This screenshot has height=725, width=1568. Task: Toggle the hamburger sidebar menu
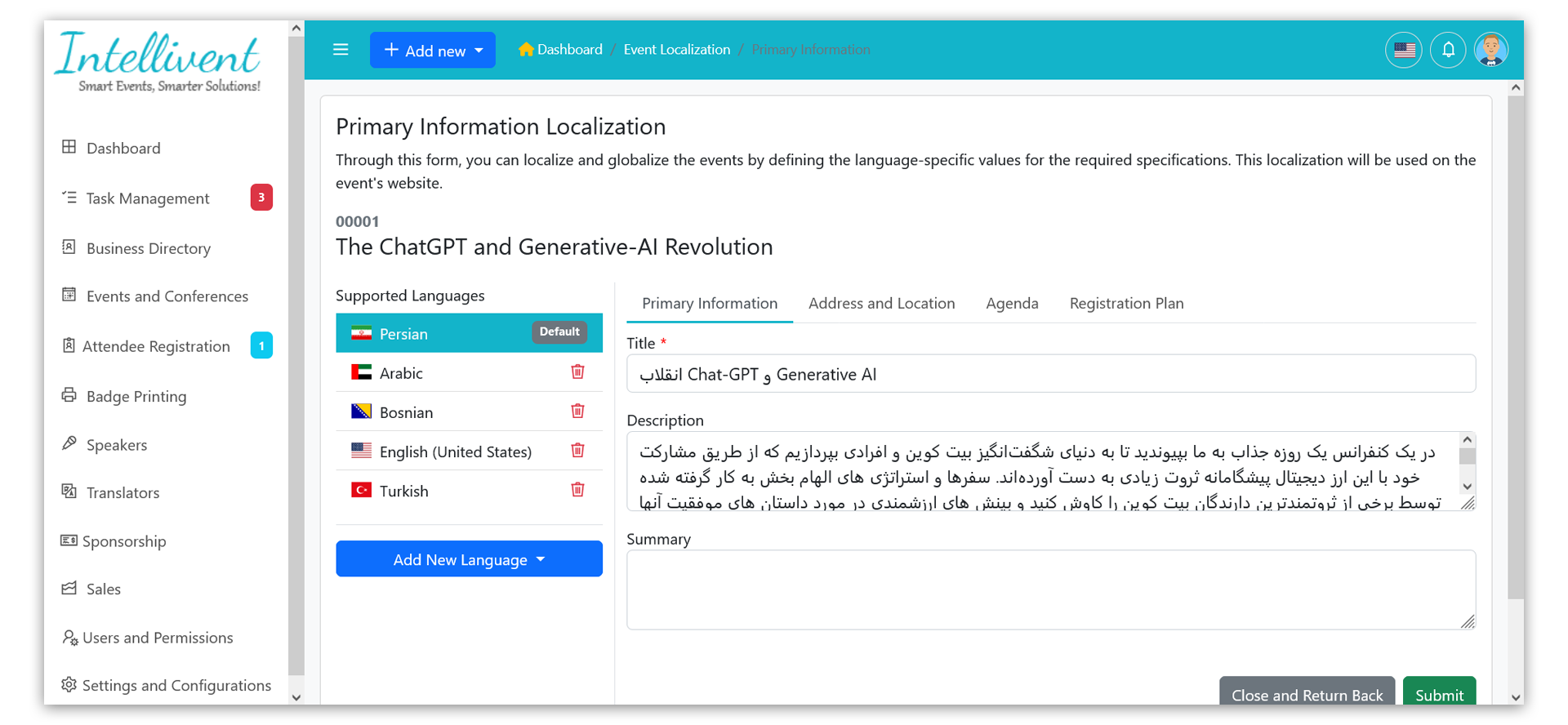click(341, 50)
